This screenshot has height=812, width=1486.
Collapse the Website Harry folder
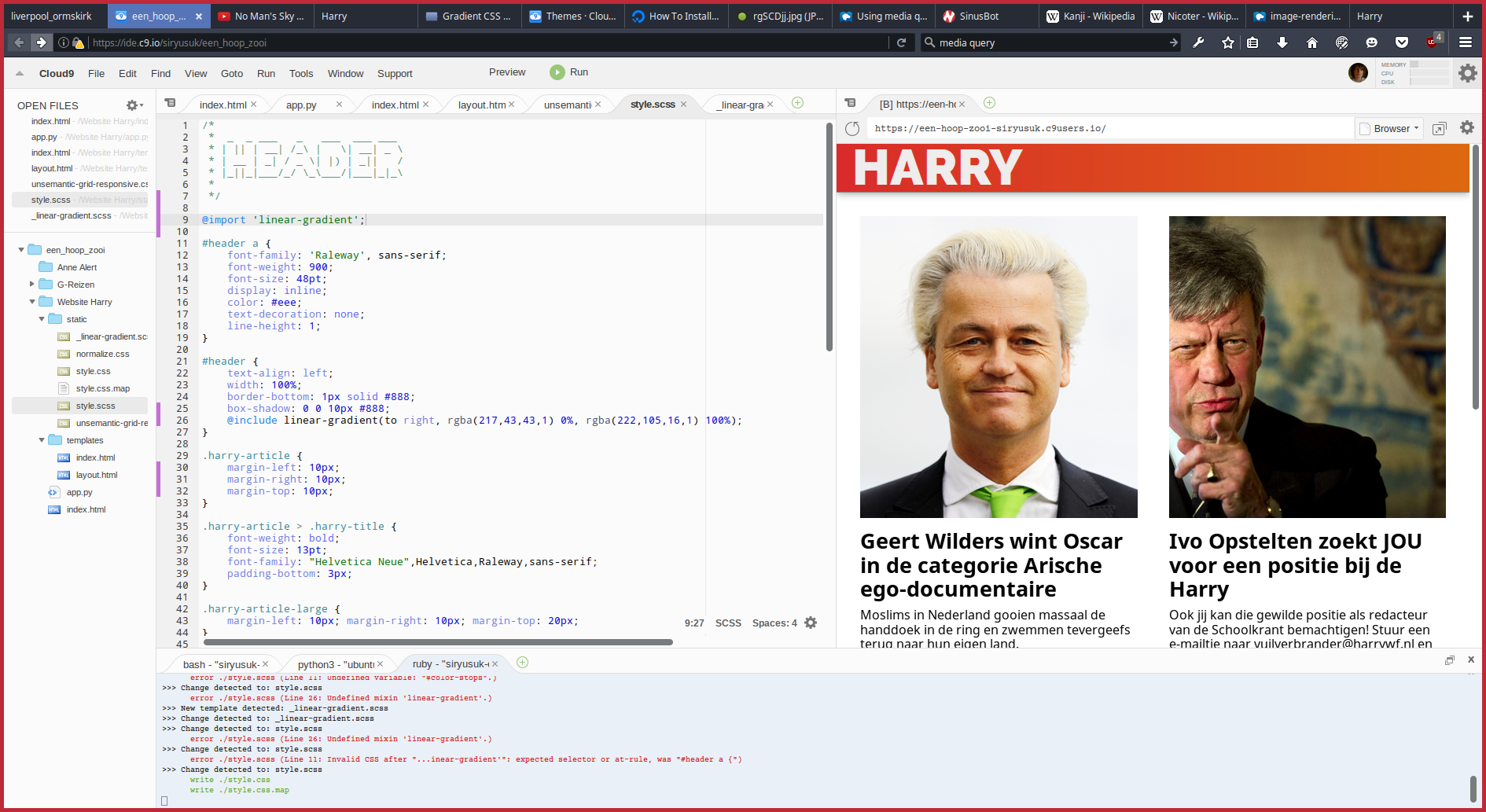[32, 302]
